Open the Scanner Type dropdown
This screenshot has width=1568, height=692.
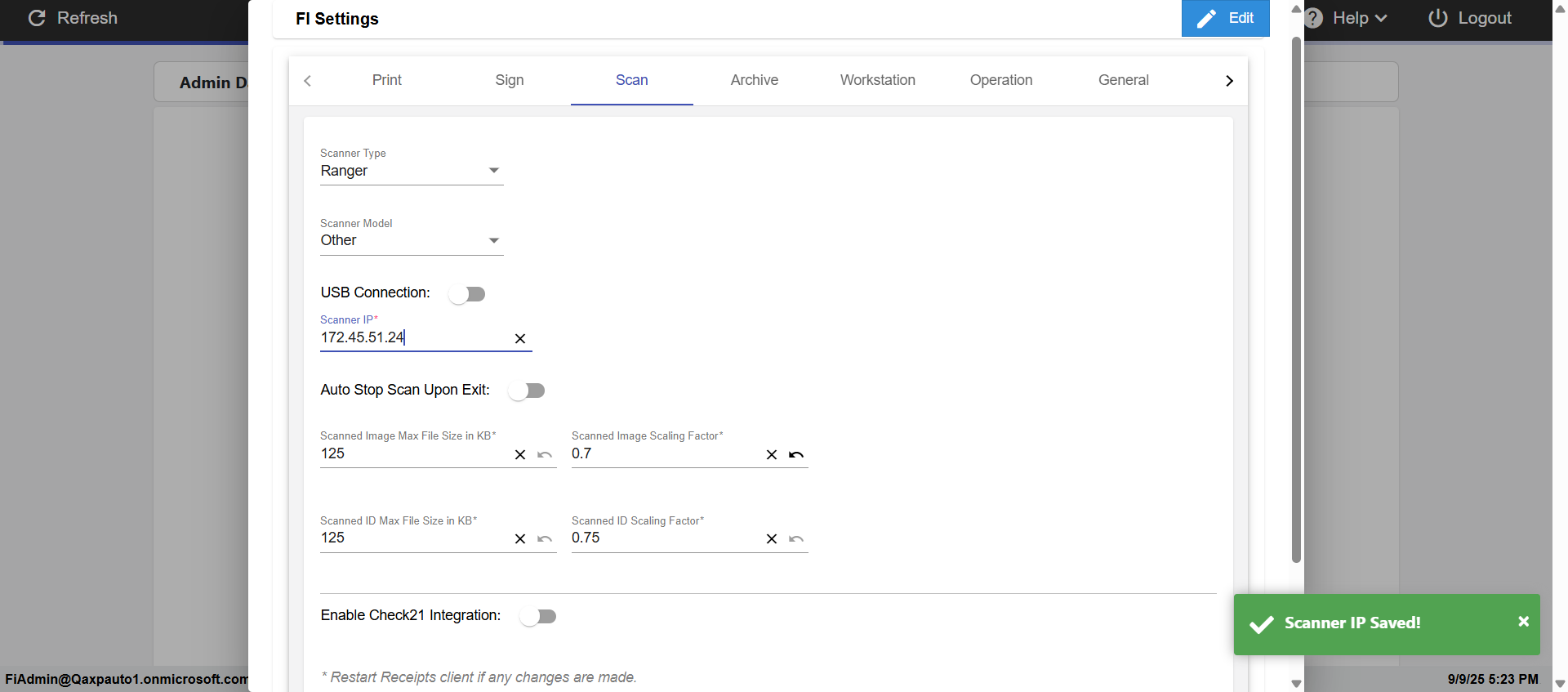(x=411, y=171)
